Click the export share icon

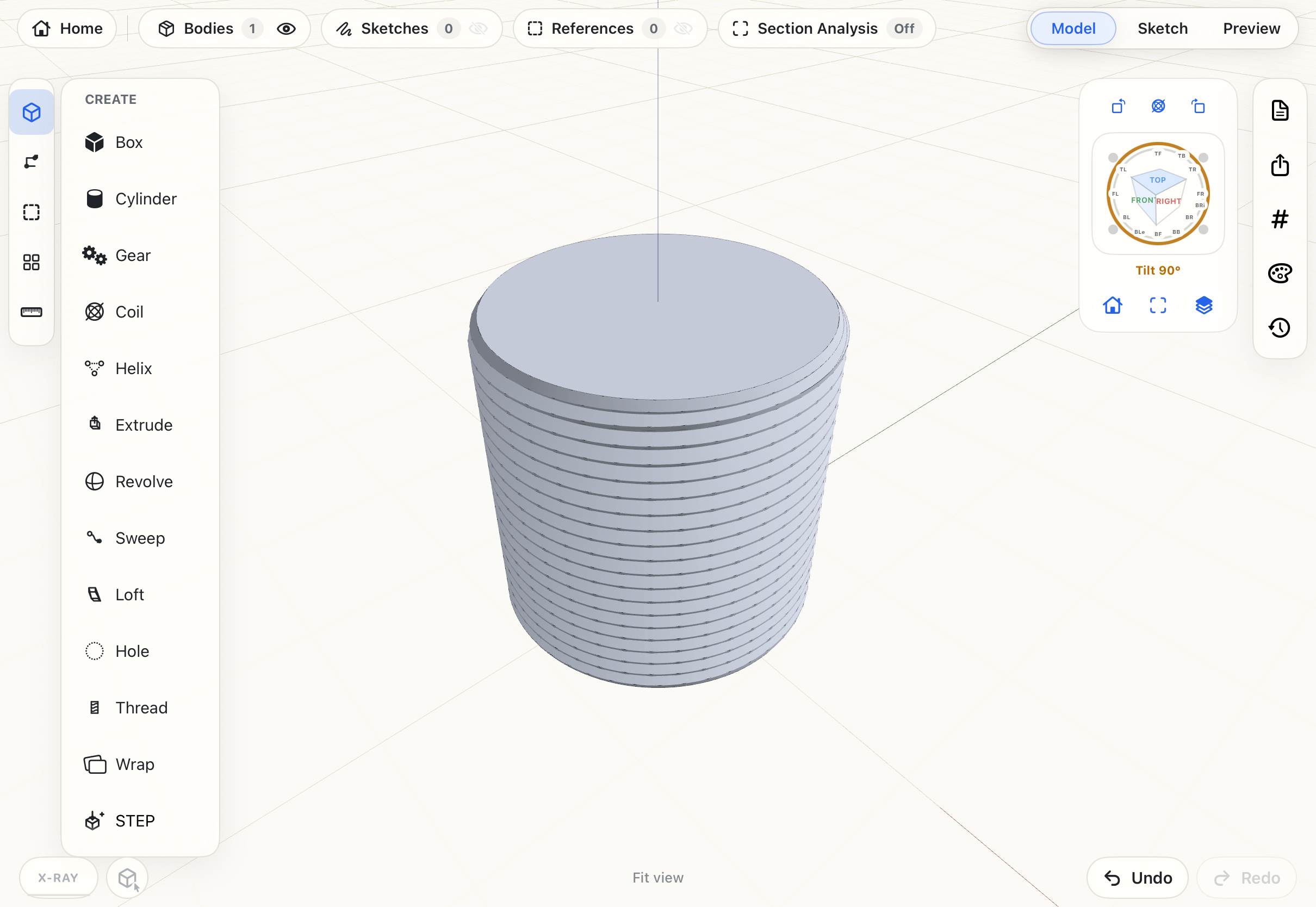coord(1280,165)
